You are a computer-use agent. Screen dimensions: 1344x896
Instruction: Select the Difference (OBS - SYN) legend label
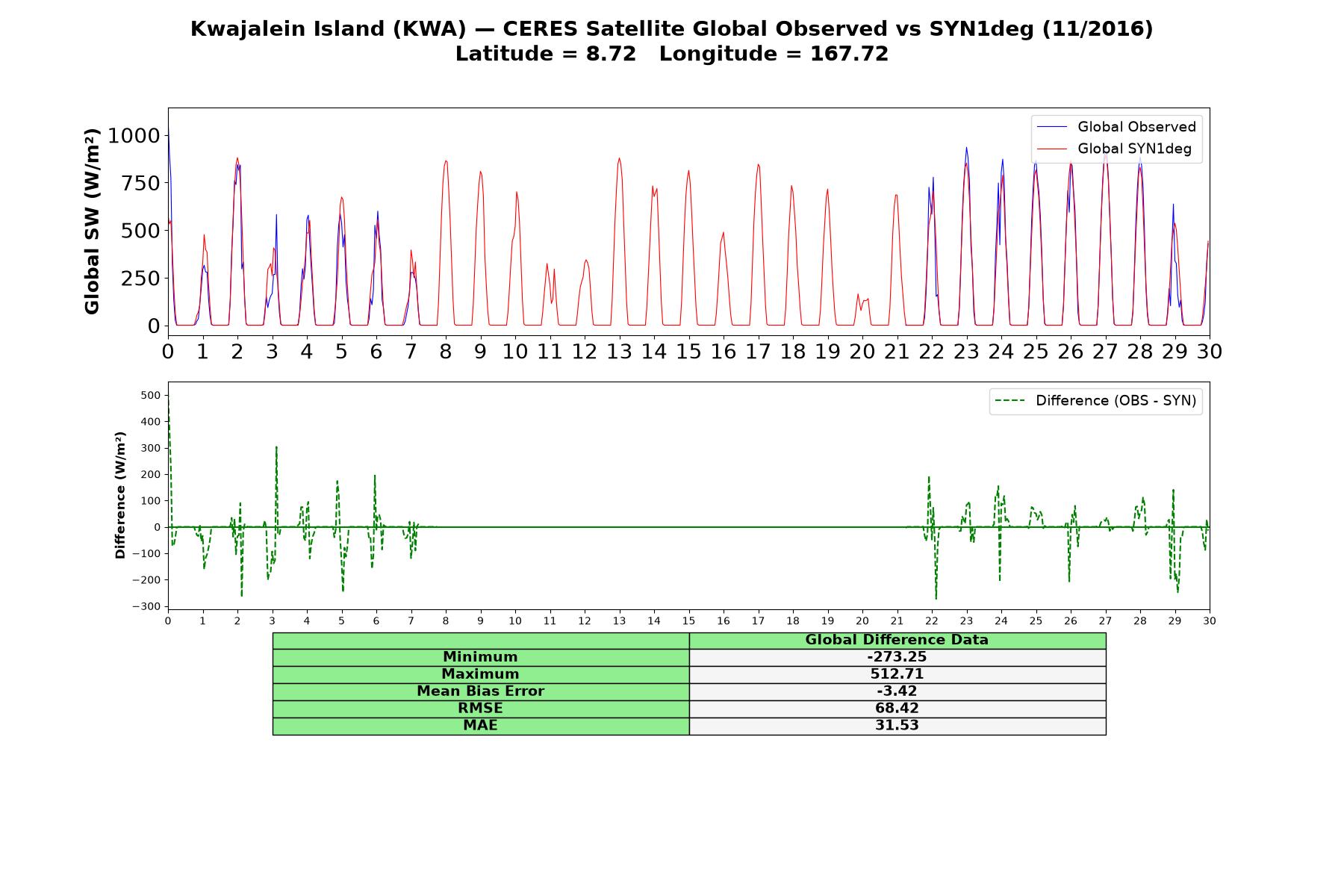(1116, 401)
